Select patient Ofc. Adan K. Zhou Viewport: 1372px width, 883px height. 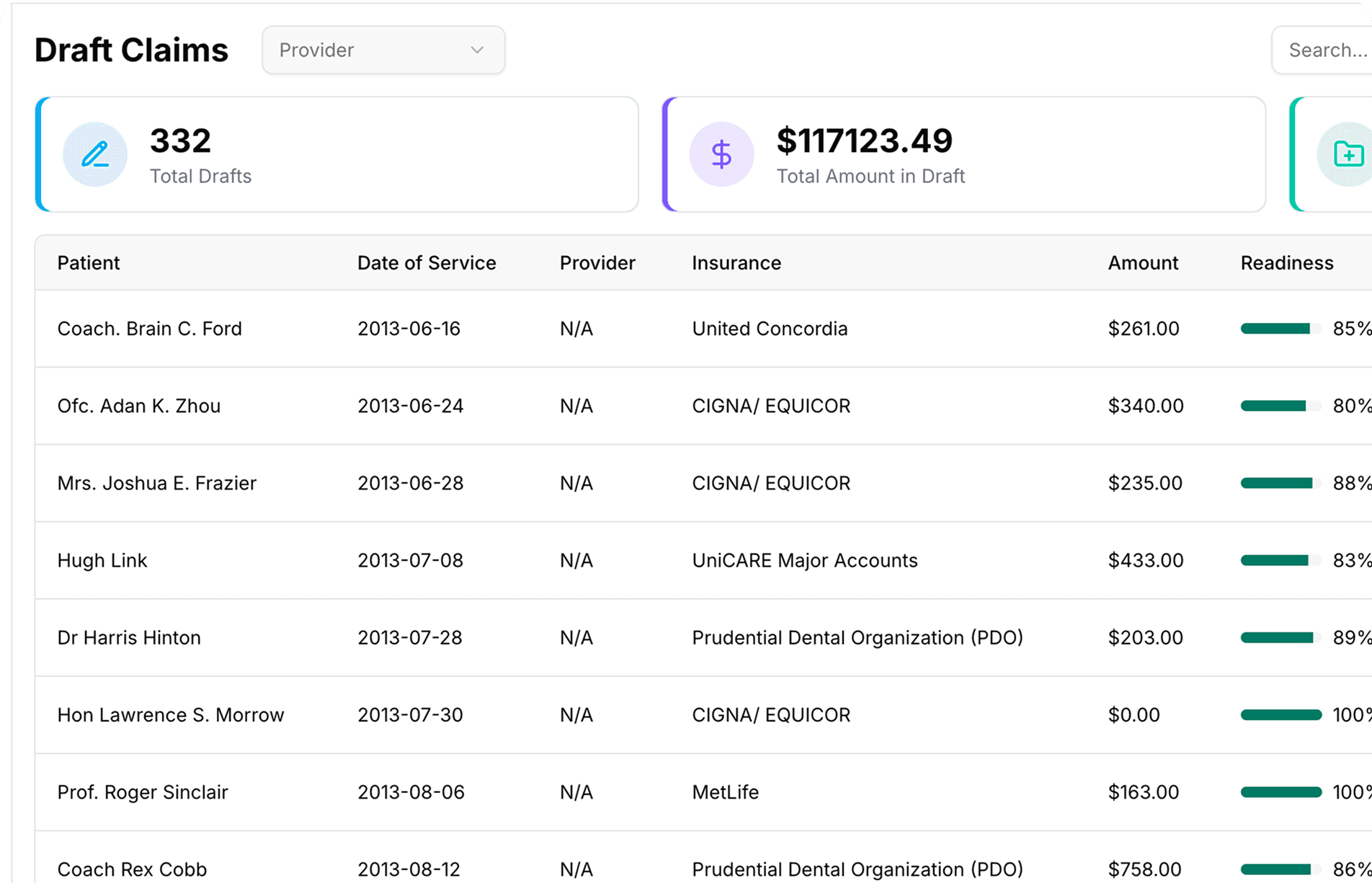[139, 406]
